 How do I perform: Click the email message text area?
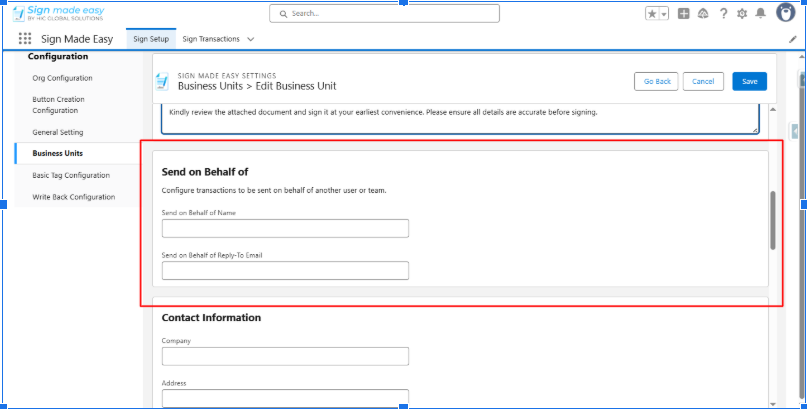(x=461, y=118)
